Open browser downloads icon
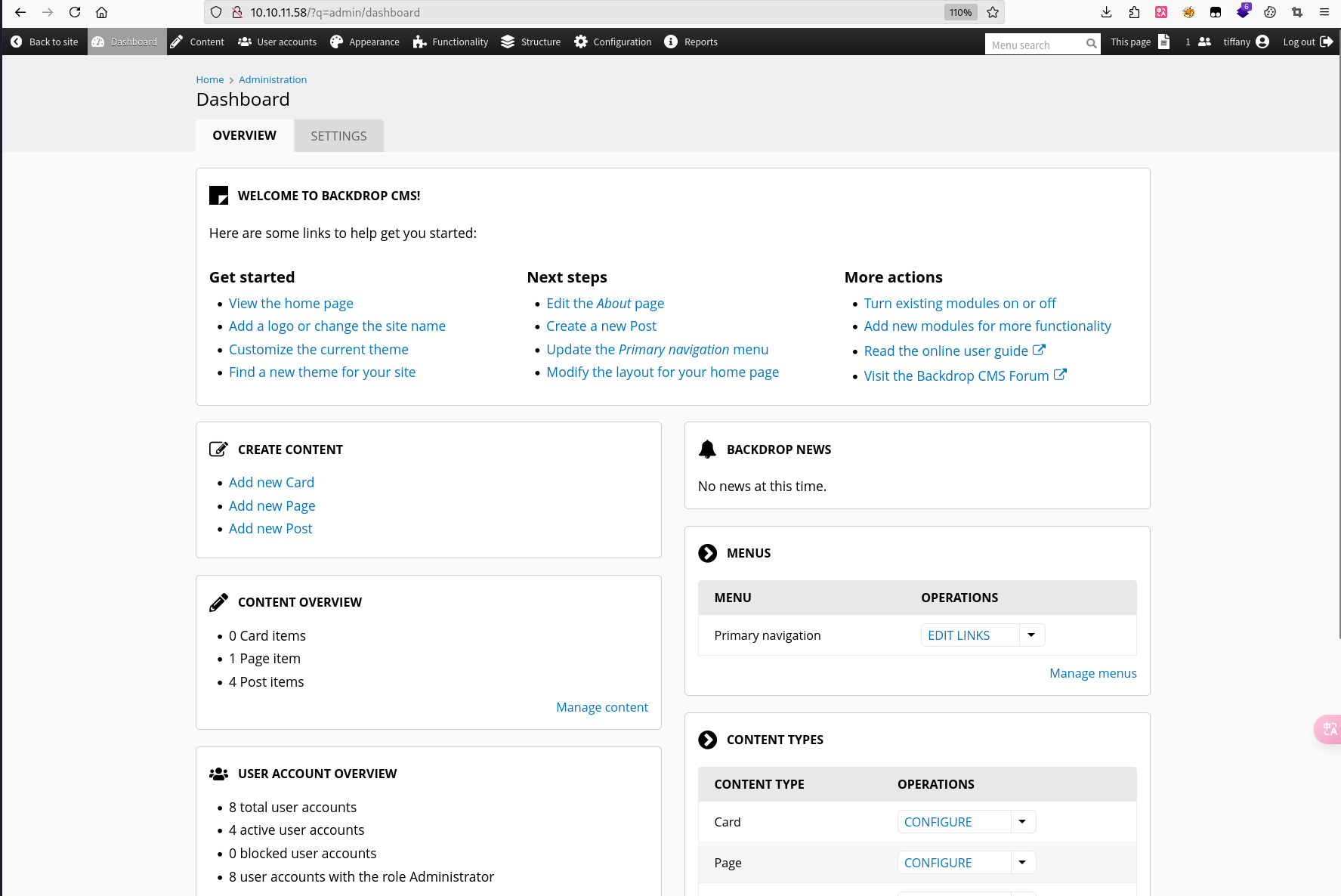The width and height of the screenshot is (1341, 896). tap(1107, 12)
